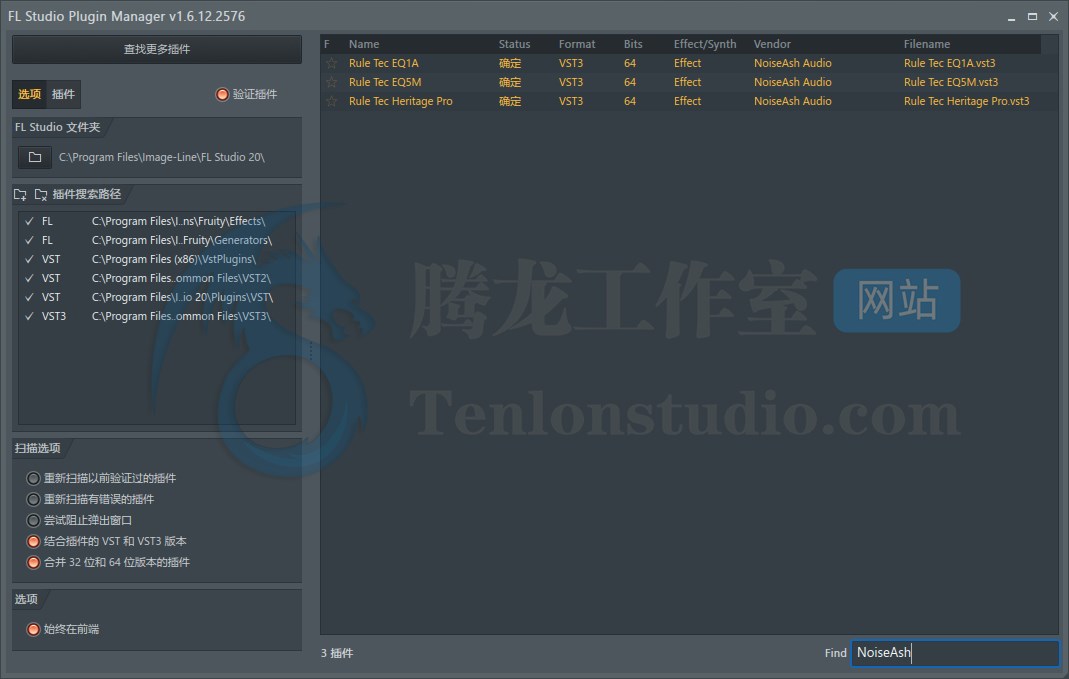
Task: Favorite the Rule Tec EQ5M plugin star
Action: (x=331, y=82)
